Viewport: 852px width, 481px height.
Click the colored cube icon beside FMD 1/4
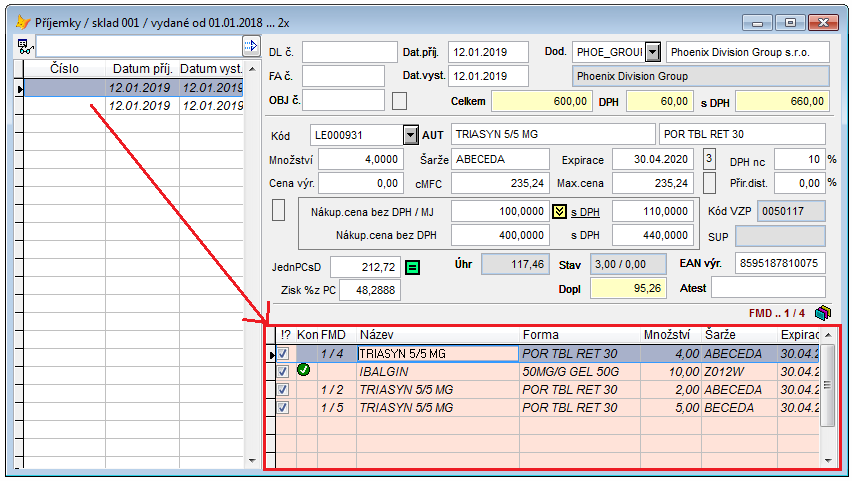coord(823,313)
